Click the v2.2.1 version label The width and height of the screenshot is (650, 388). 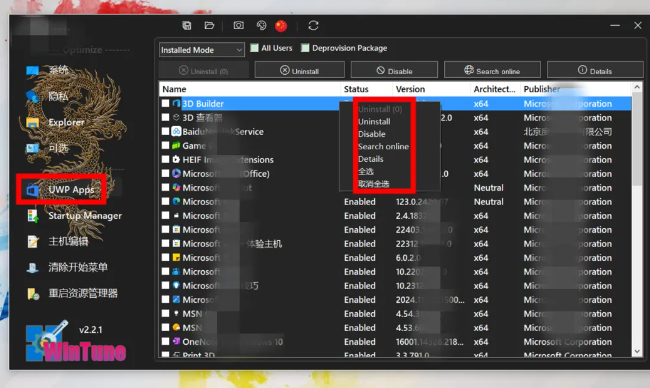[91, 330]
